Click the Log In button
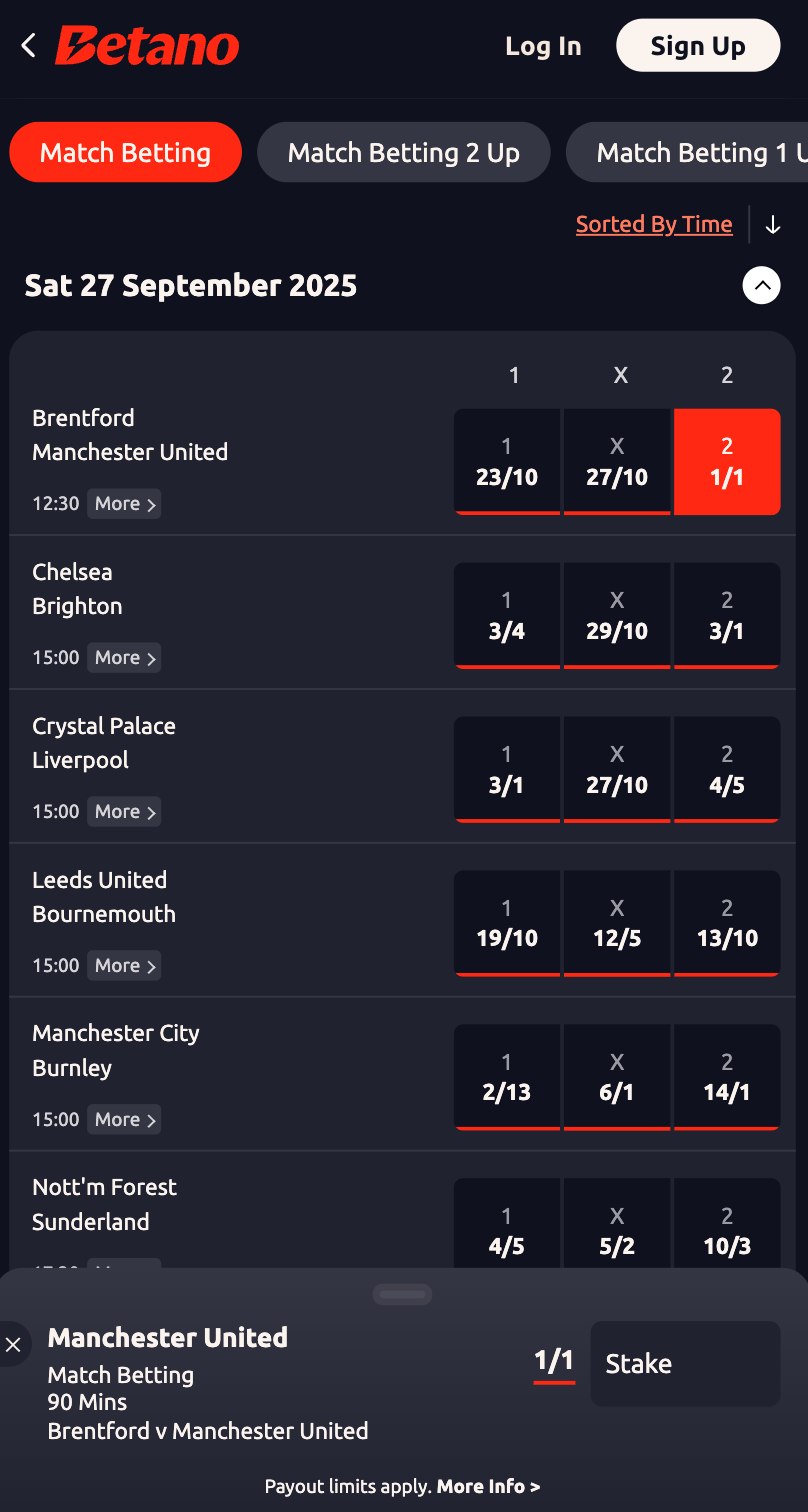This screenshot has height=1512, width=808. (543, 46)
